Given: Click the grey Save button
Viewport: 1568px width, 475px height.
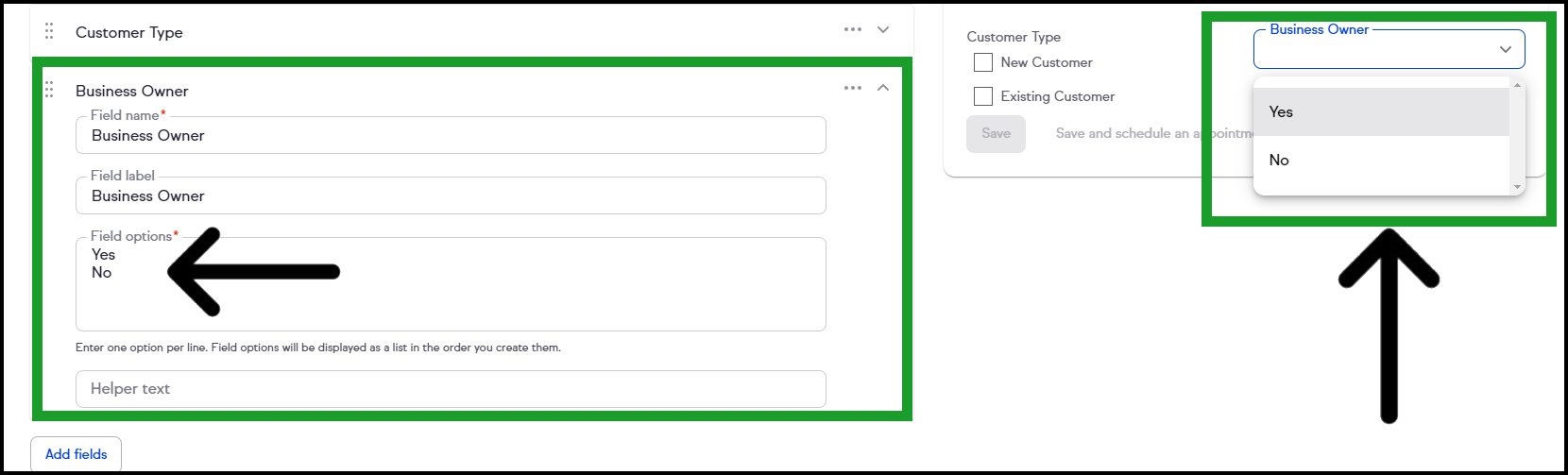Looking at the screenshot, I should (x=996, y=133).
